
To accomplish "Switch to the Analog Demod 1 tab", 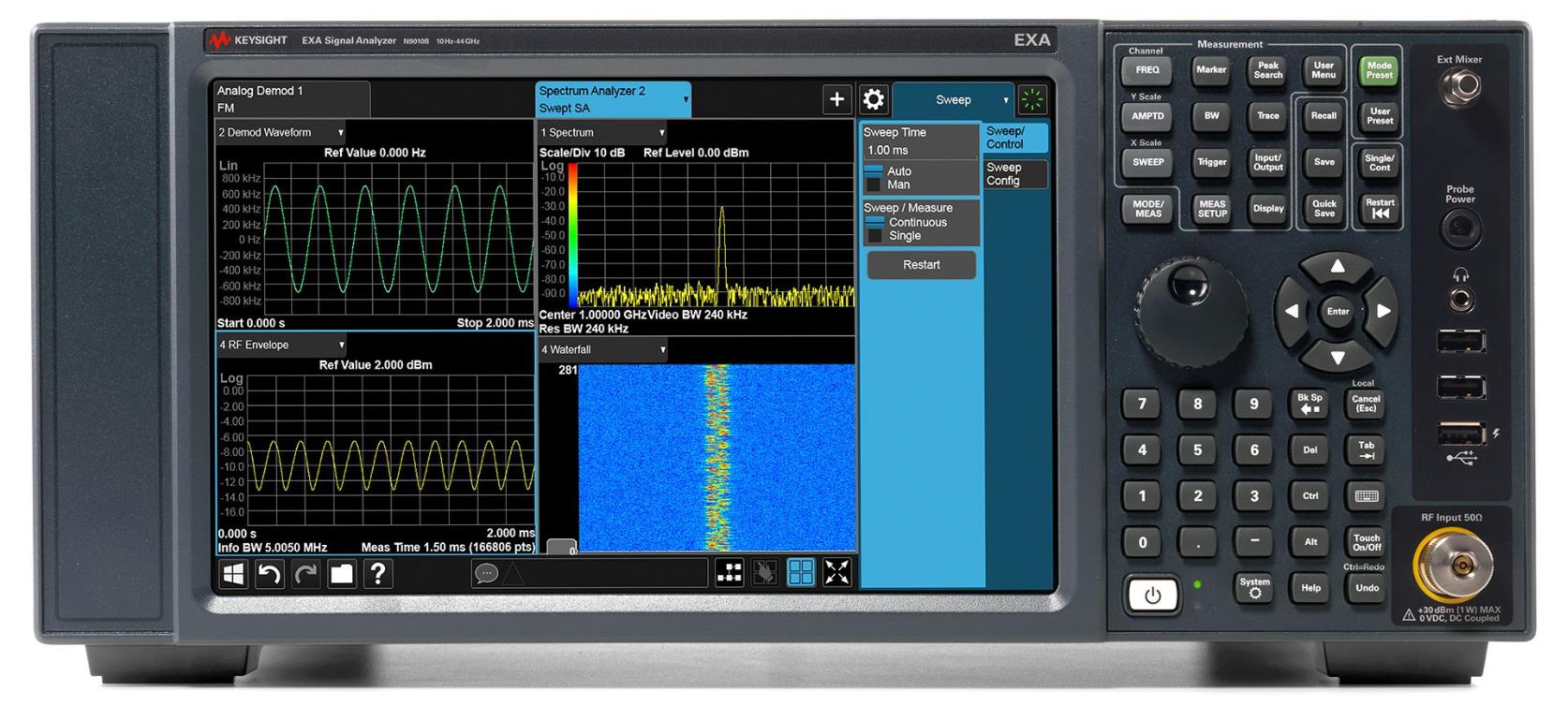I will (x=291, y=98).
